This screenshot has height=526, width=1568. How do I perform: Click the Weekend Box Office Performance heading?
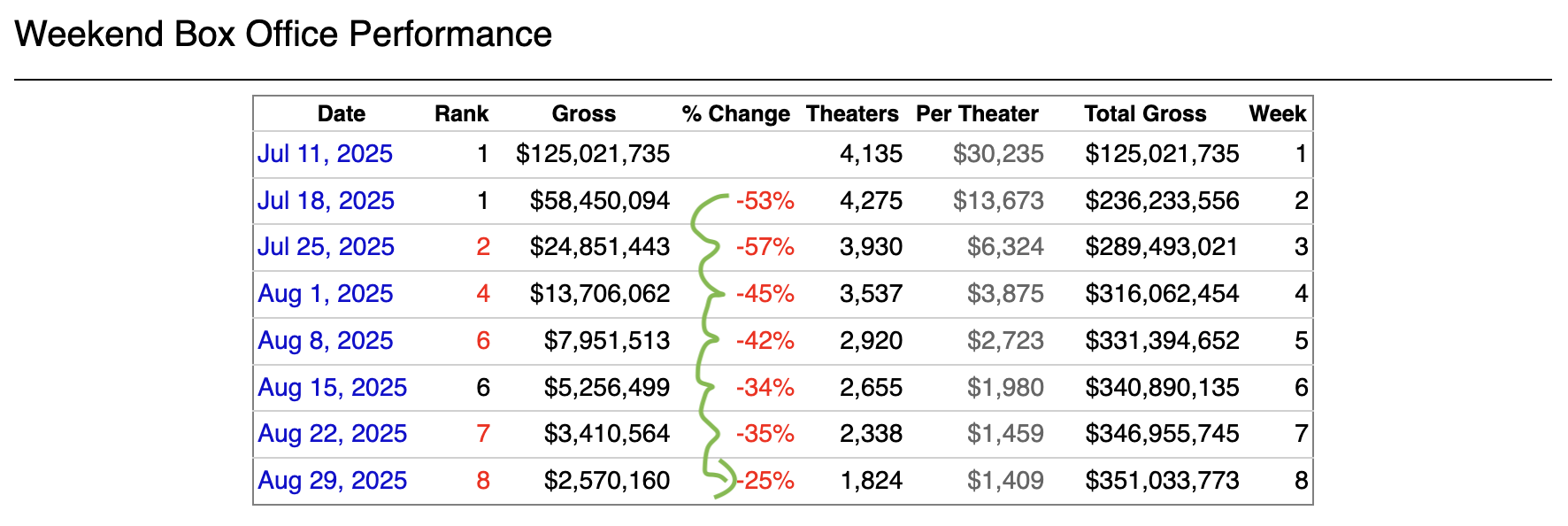click(x=283, y=35)
